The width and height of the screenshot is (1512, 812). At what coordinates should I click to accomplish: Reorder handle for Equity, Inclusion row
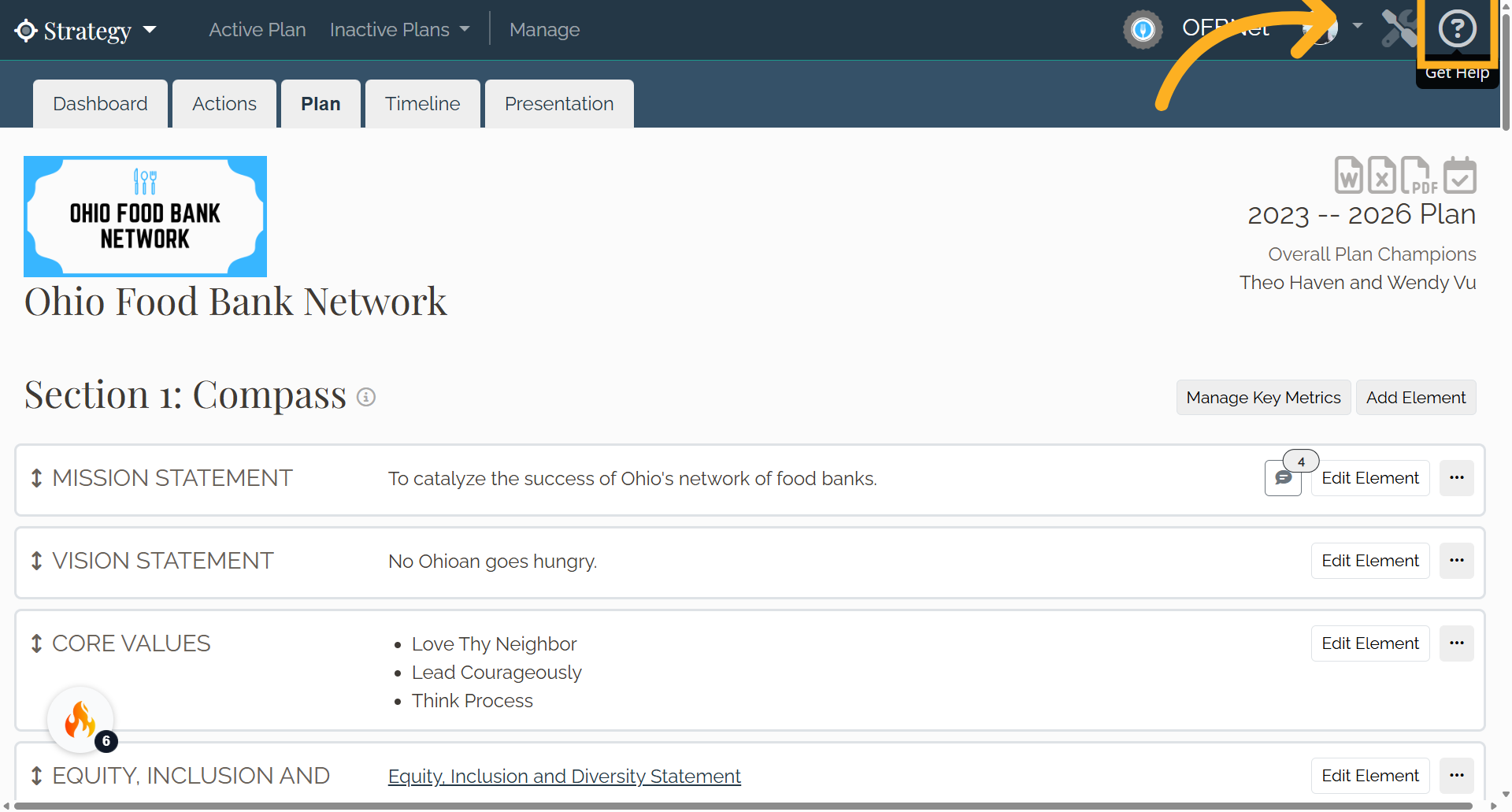tap(36, 776)
